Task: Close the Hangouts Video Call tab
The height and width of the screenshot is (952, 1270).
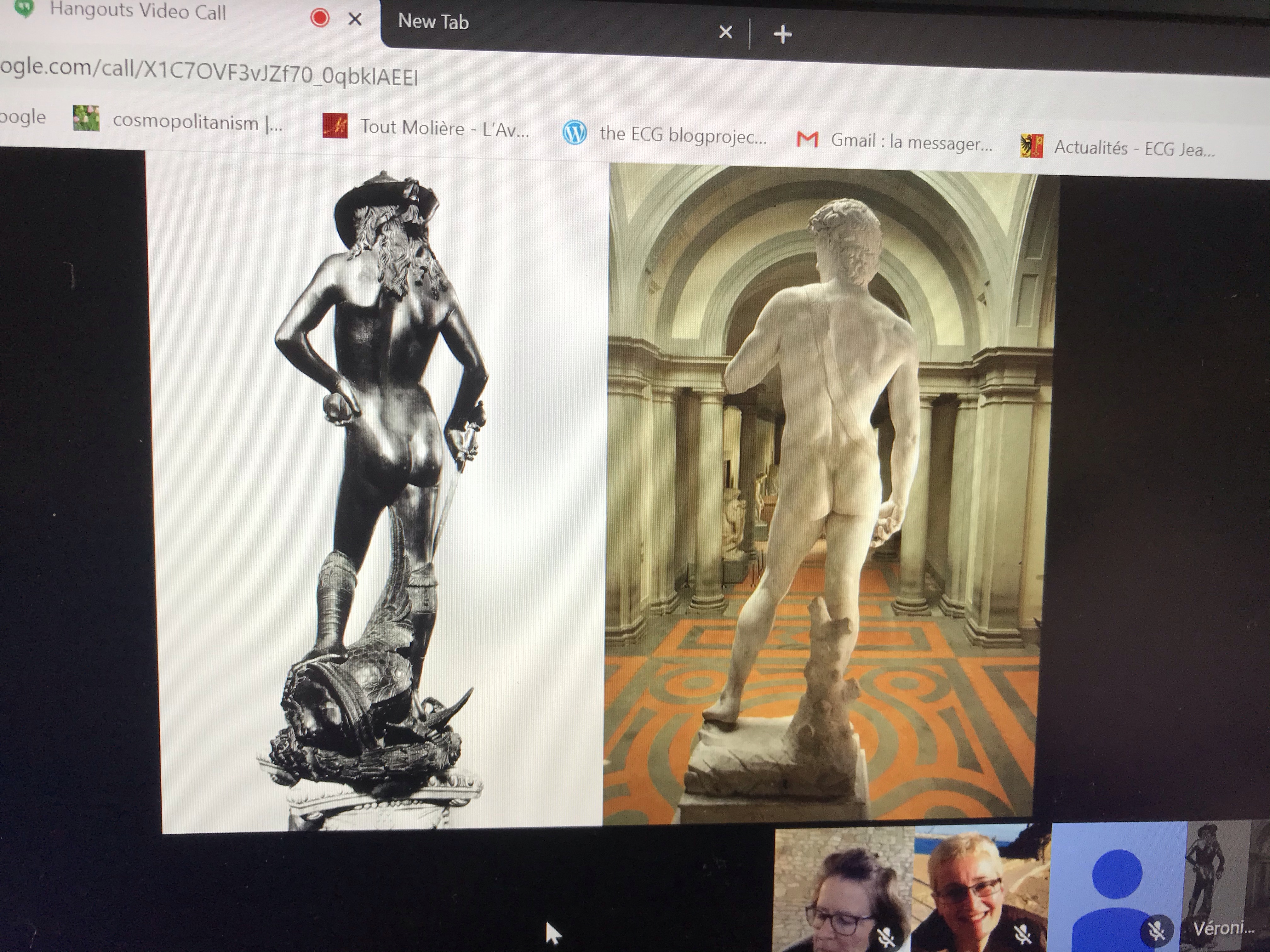Action: pos(355,20)
